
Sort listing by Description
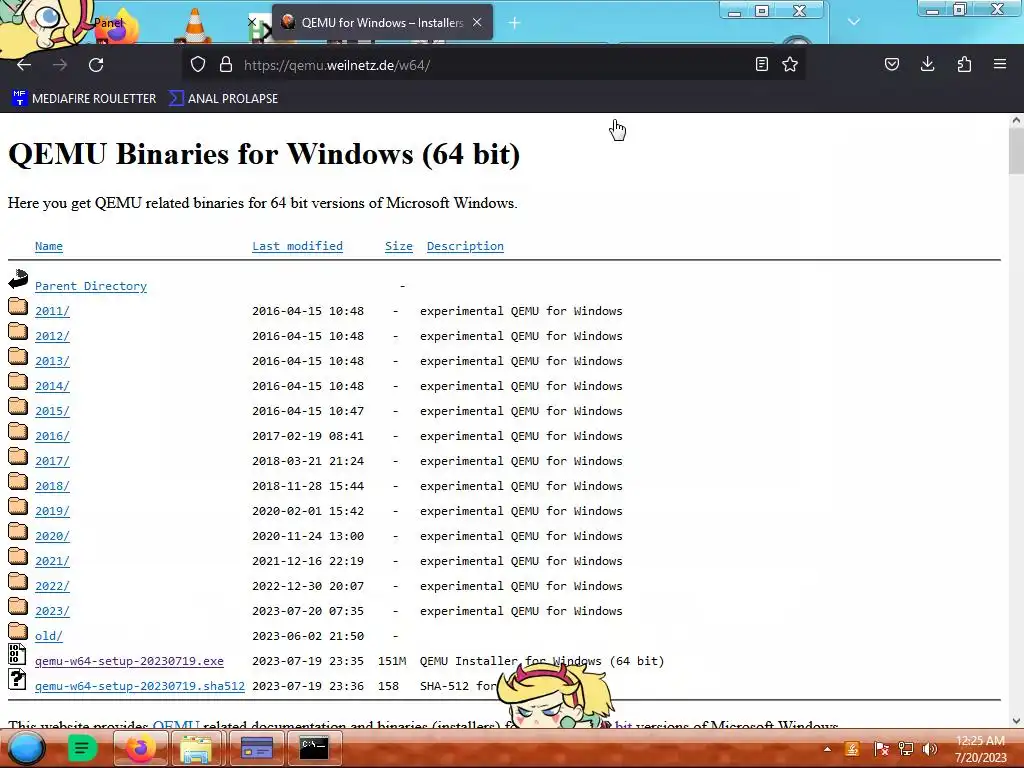click(x=465, y=246)
